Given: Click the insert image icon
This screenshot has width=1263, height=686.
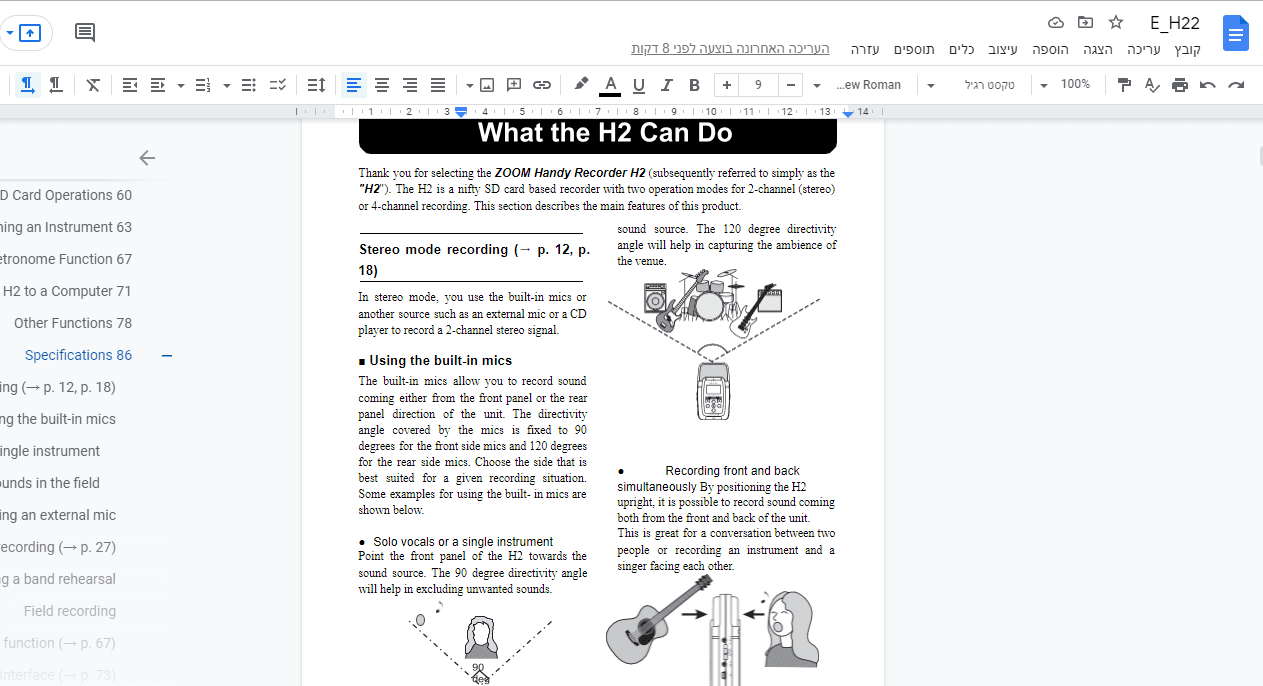Looking at the screenshot, I should click(487, 85).
